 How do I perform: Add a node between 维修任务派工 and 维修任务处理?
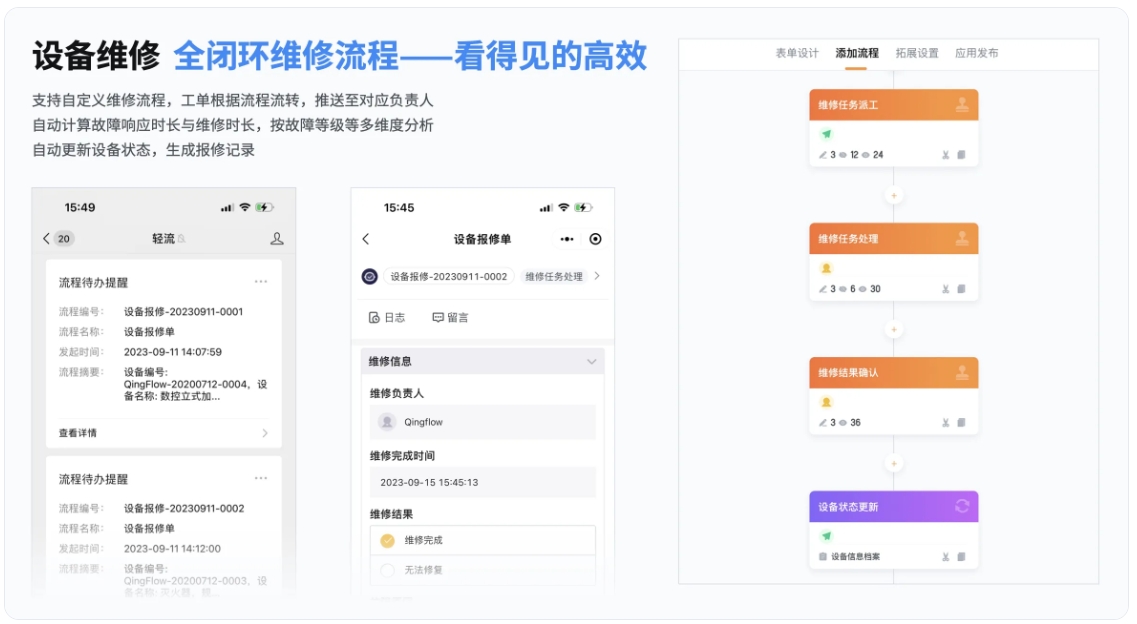(893, 195)
